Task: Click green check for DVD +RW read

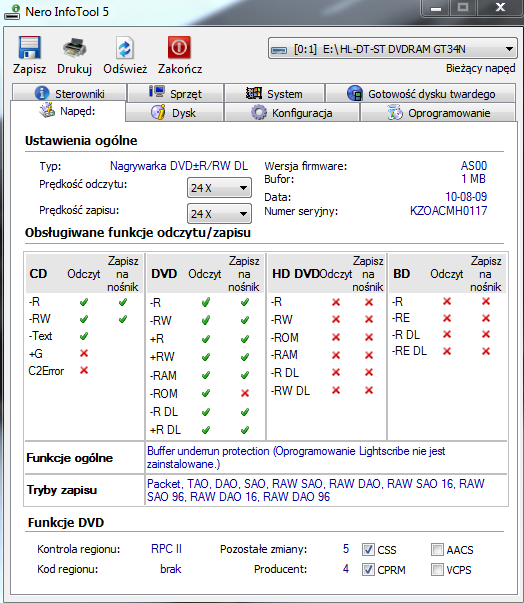Action: click(206, 357)
